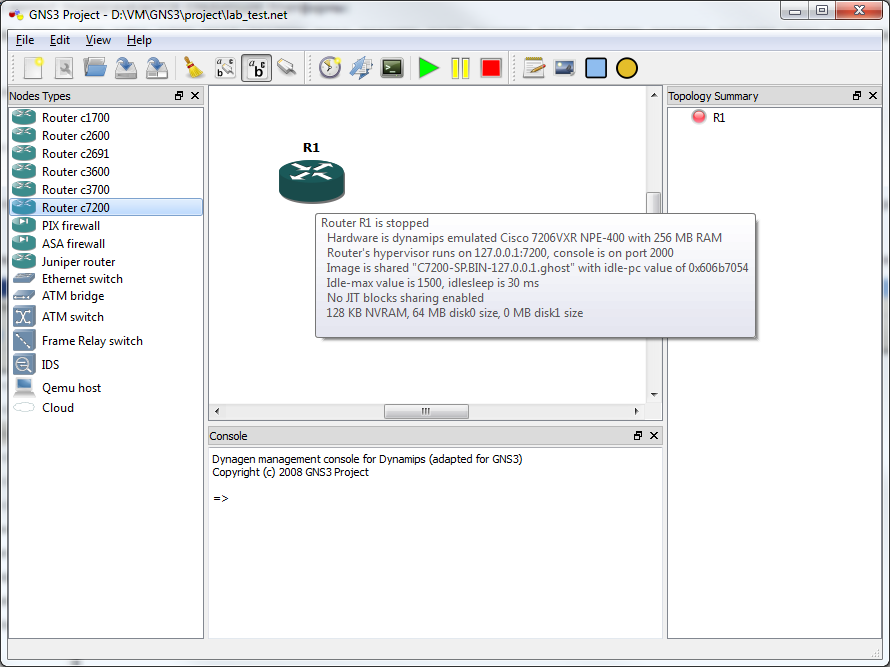Open the Telnet to all IOS console icon
890x667 pixels.
(392, 68)
